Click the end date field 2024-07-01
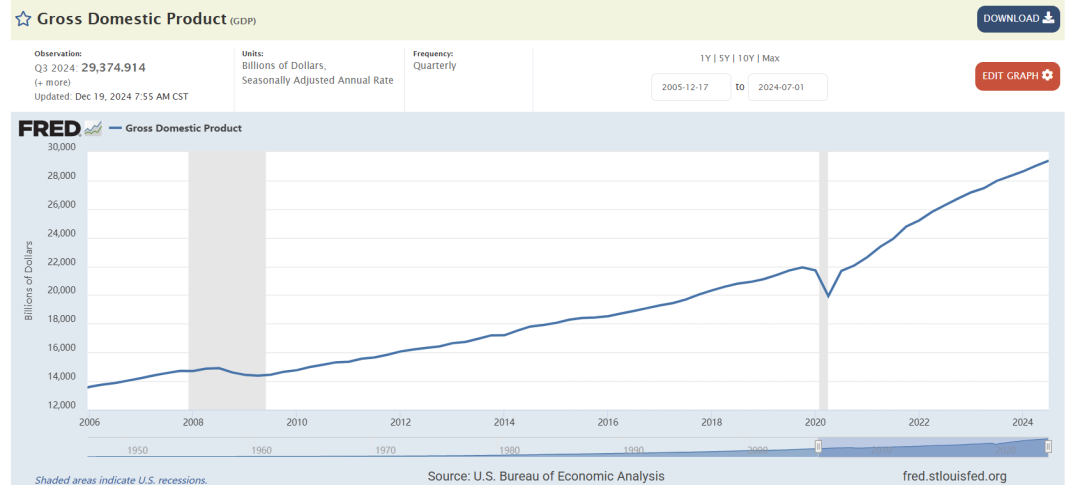Screen dimensions: 1080x485 787,87
